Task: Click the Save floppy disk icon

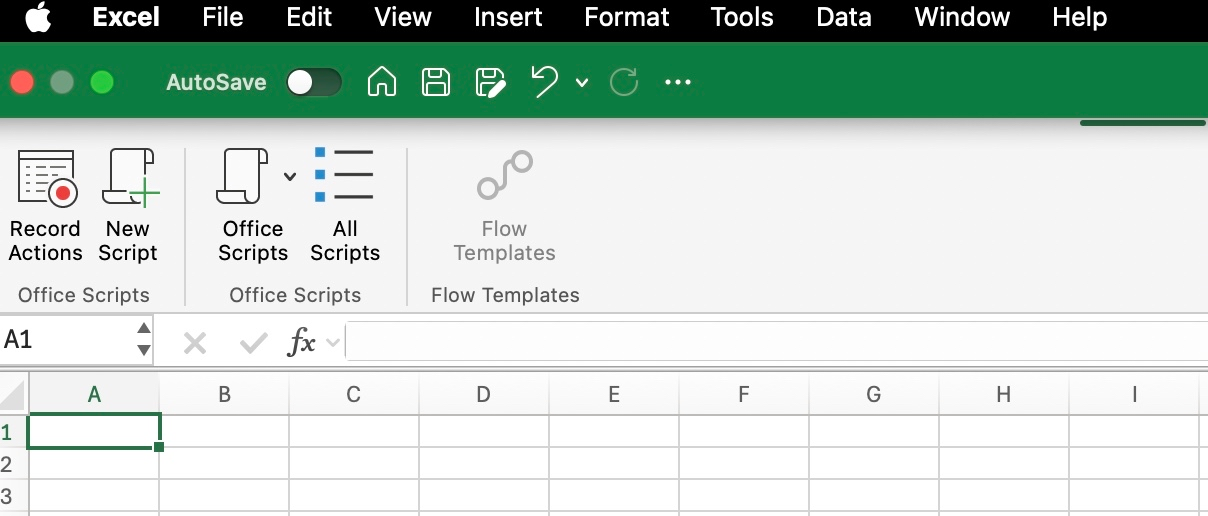Action: 436,82
